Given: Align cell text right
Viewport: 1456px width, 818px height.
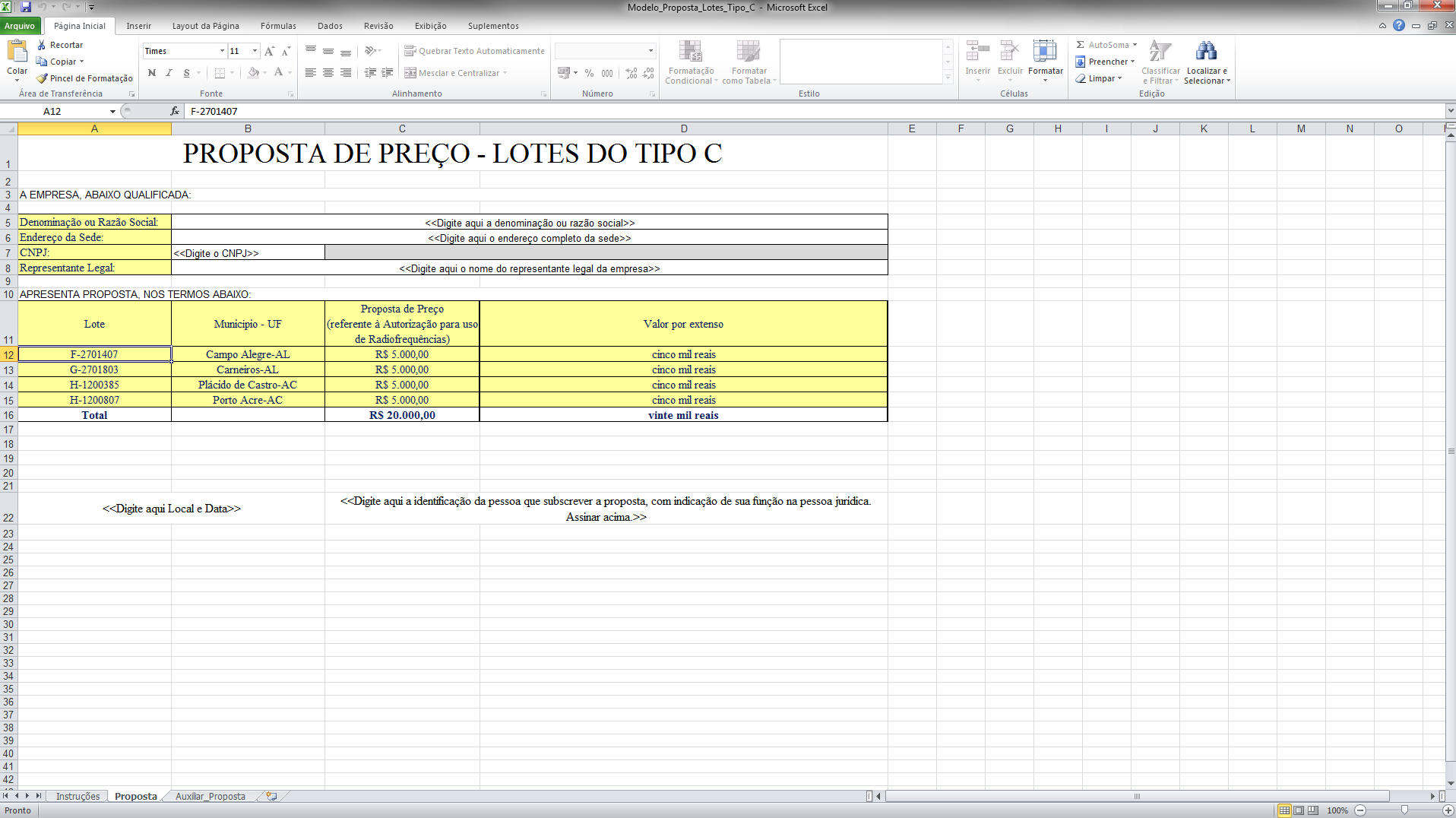Looking at the screenshot, I should click(x=346, y=73).
